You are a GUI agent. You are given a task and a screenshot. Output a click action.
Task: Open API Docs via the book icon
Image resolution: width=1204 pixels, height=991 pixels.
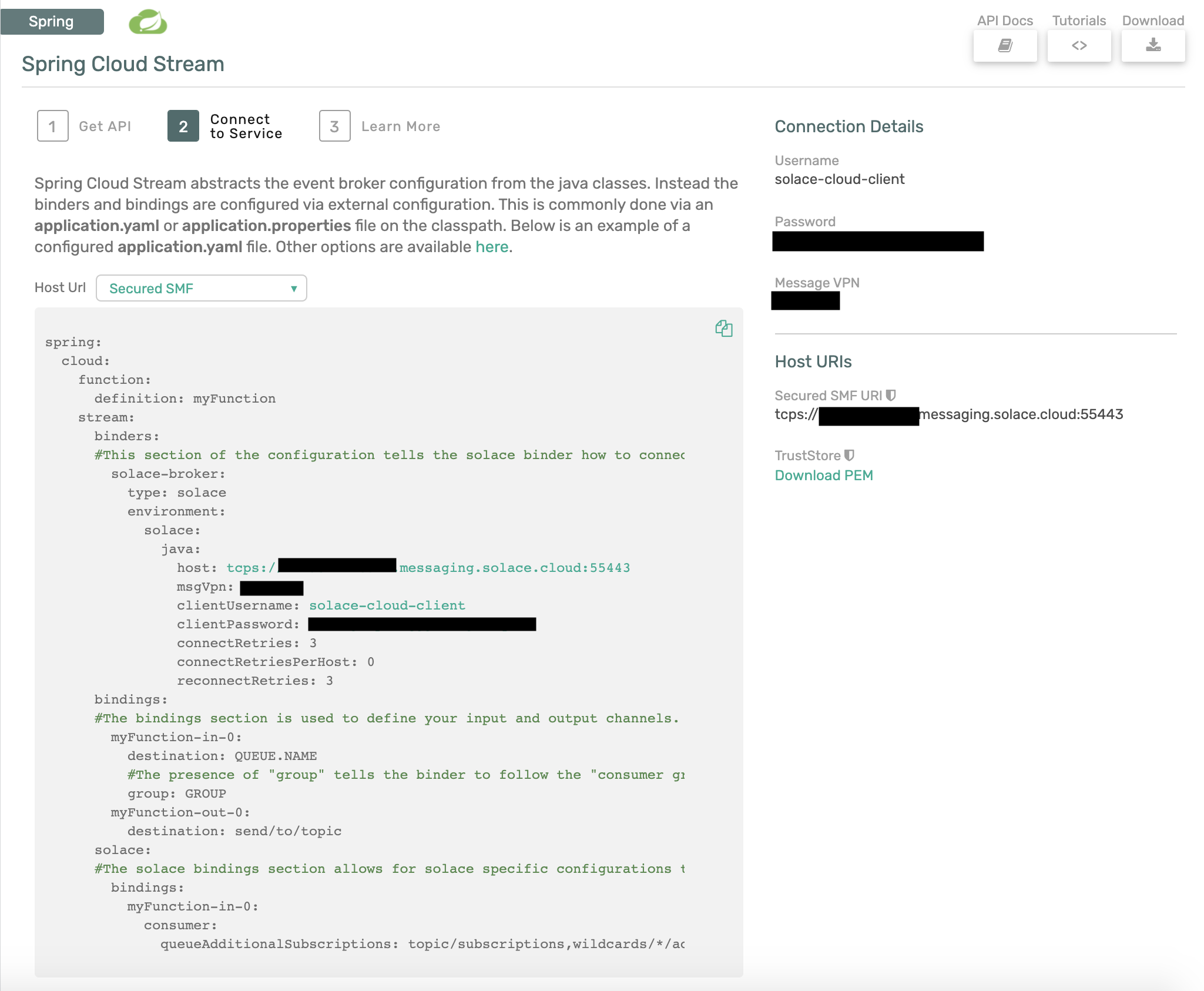(1004, 45)
